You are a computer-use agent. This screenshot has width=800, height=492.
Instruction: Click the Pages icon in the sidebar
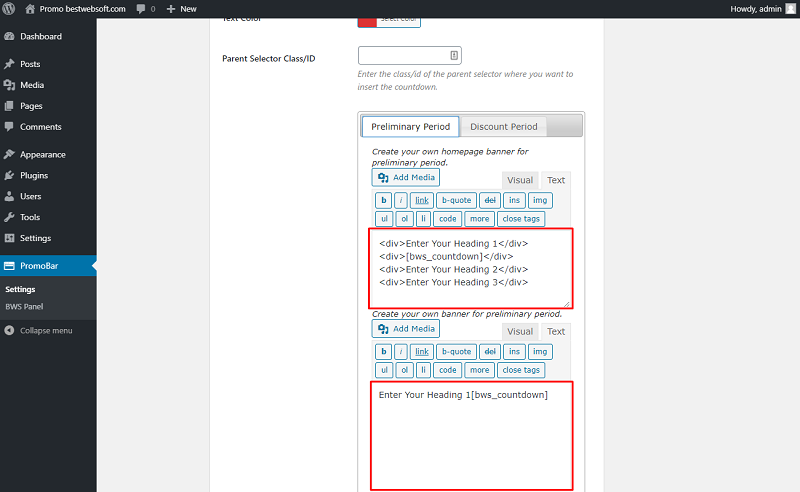9,106
